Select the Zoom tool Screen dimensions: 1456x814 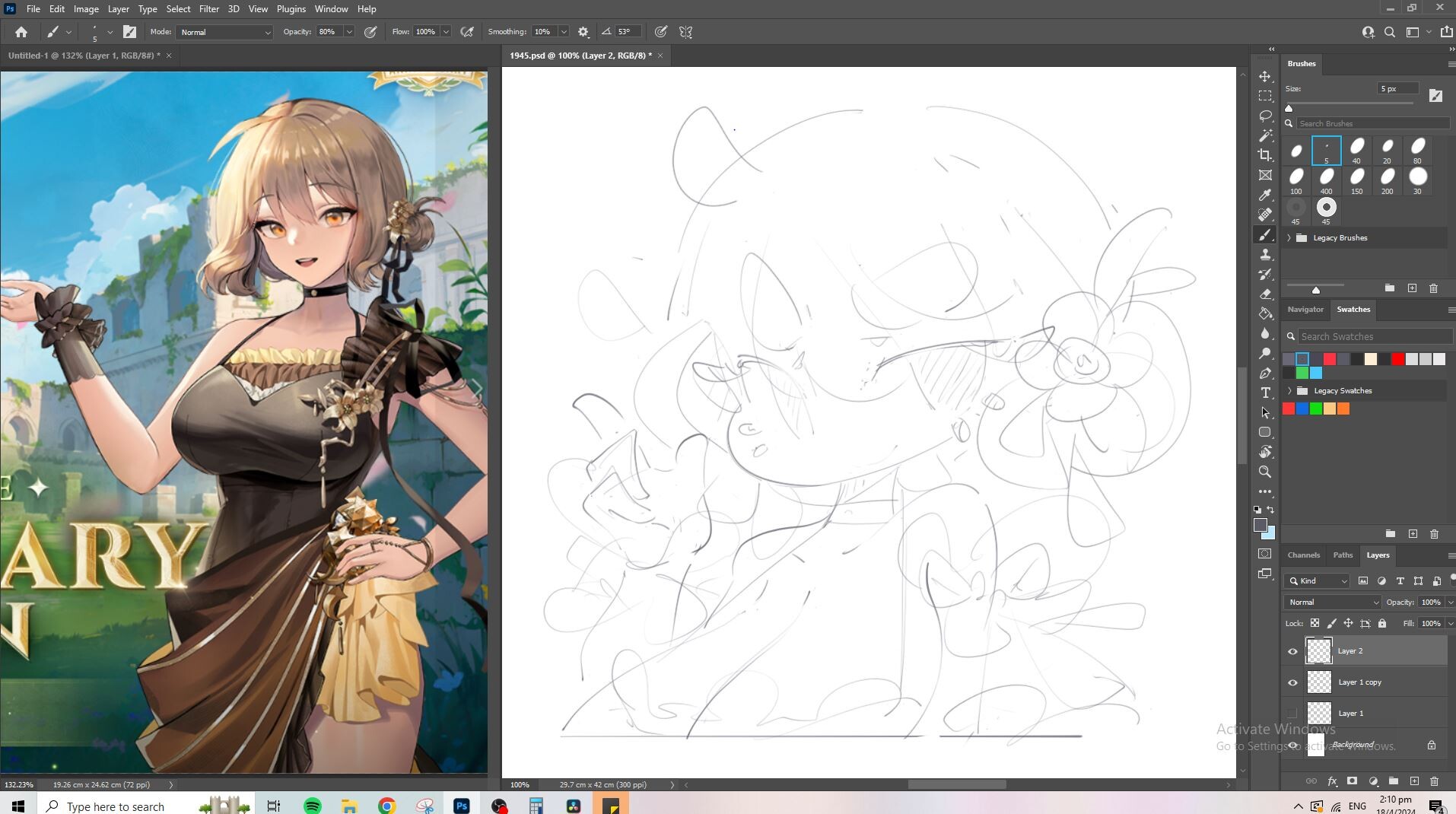coord(1265,472)
